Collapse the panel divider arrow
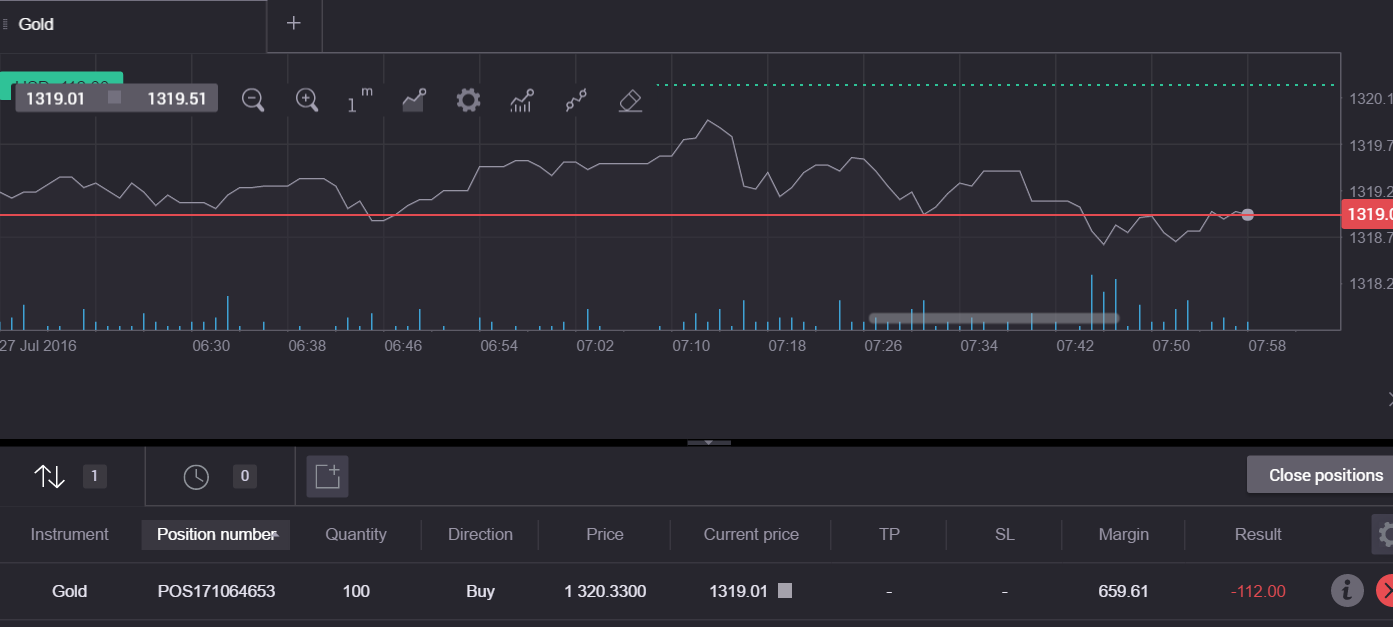 coord(708,442)
